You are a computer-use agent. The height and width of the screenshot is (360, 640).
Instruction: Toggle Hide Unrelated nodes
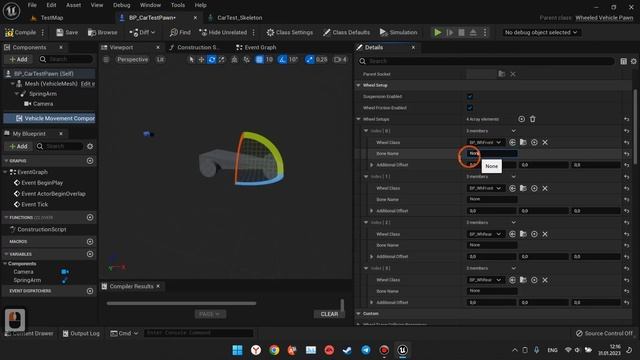[223, 32]
